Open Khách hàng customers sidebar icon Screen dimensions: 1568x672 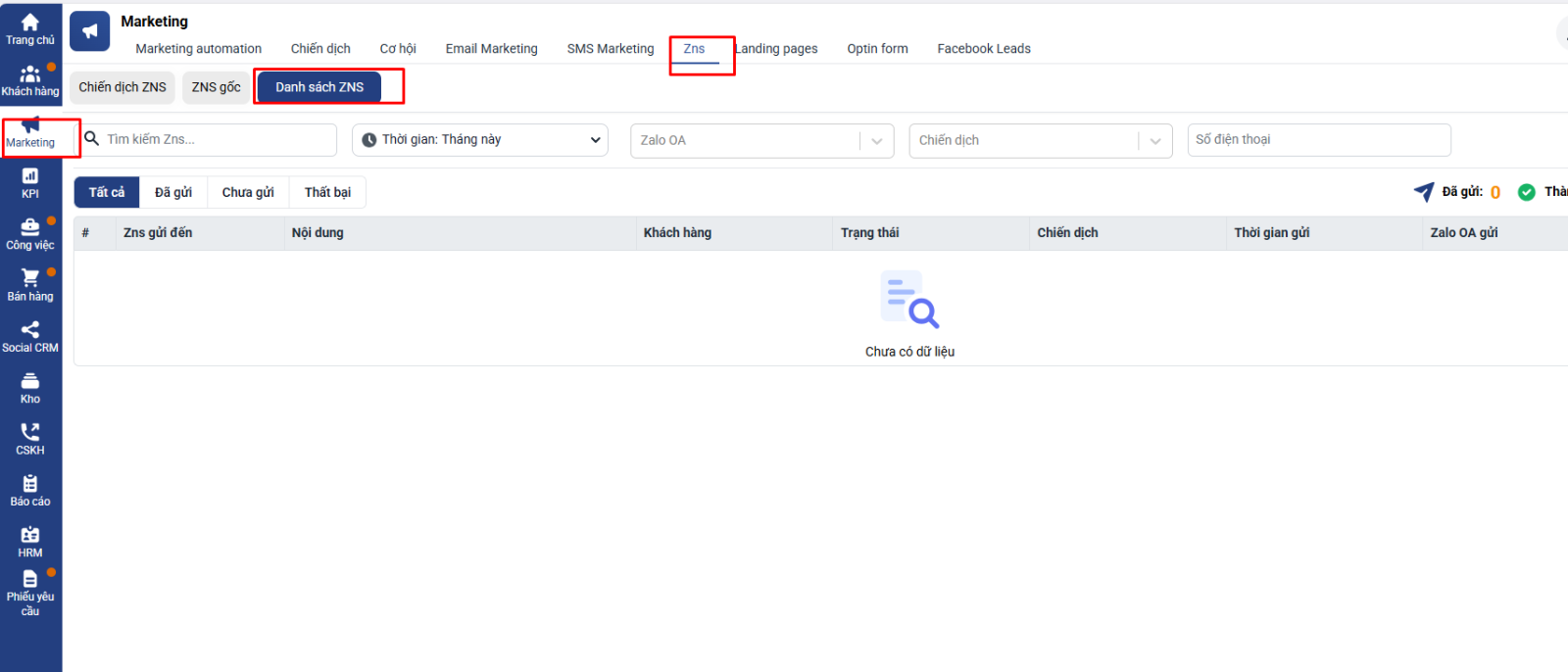pyautogui.click(x=30, y=80)
